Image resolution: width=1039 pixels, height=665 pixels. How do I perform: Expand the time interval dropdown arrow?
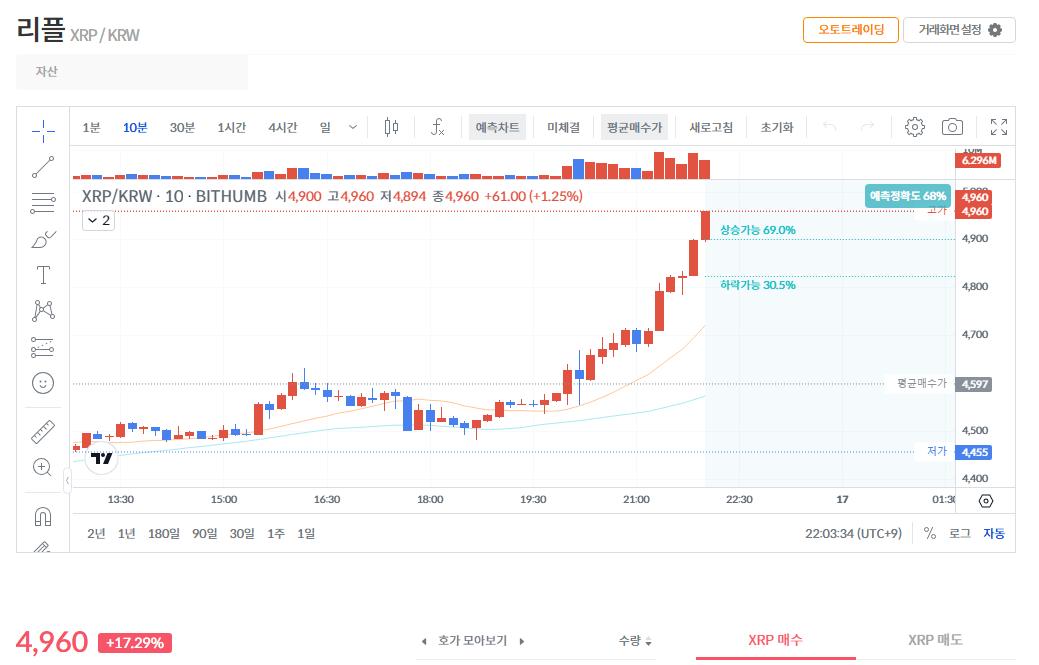pyautogui.click(x=352, y=127)
